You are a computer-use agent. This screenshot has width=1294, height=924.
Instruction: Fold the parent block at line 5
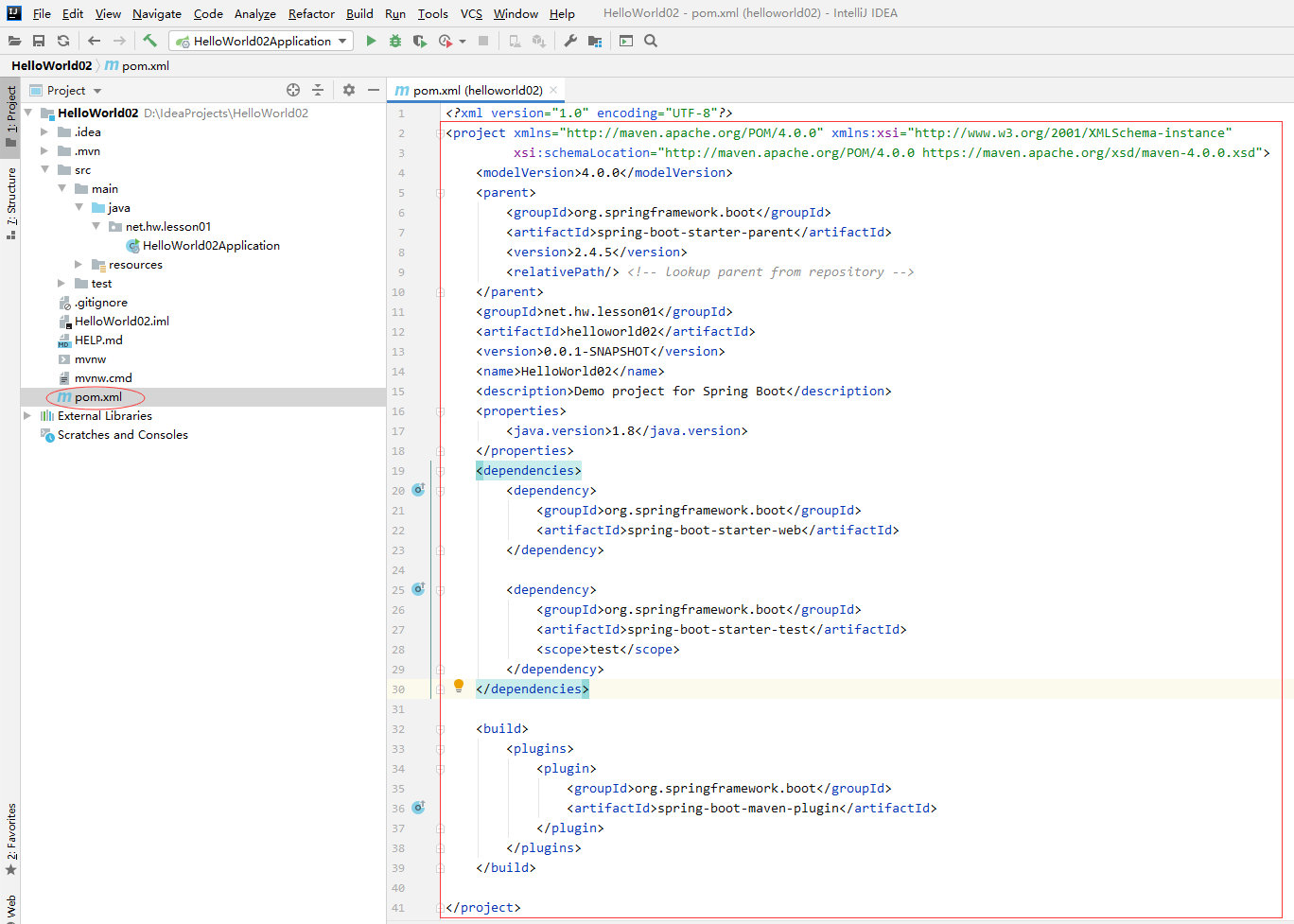click(440, 193)
